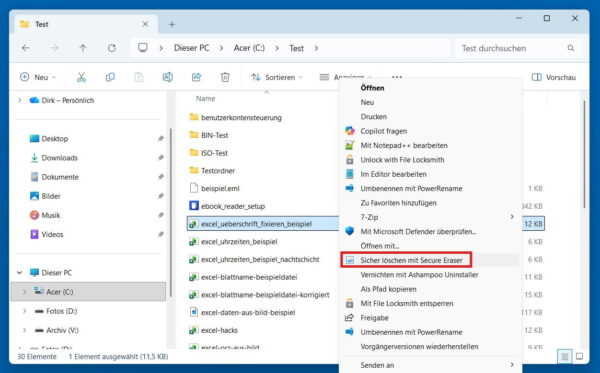Click the Share icon in toolbar

[x=196, y=77]
